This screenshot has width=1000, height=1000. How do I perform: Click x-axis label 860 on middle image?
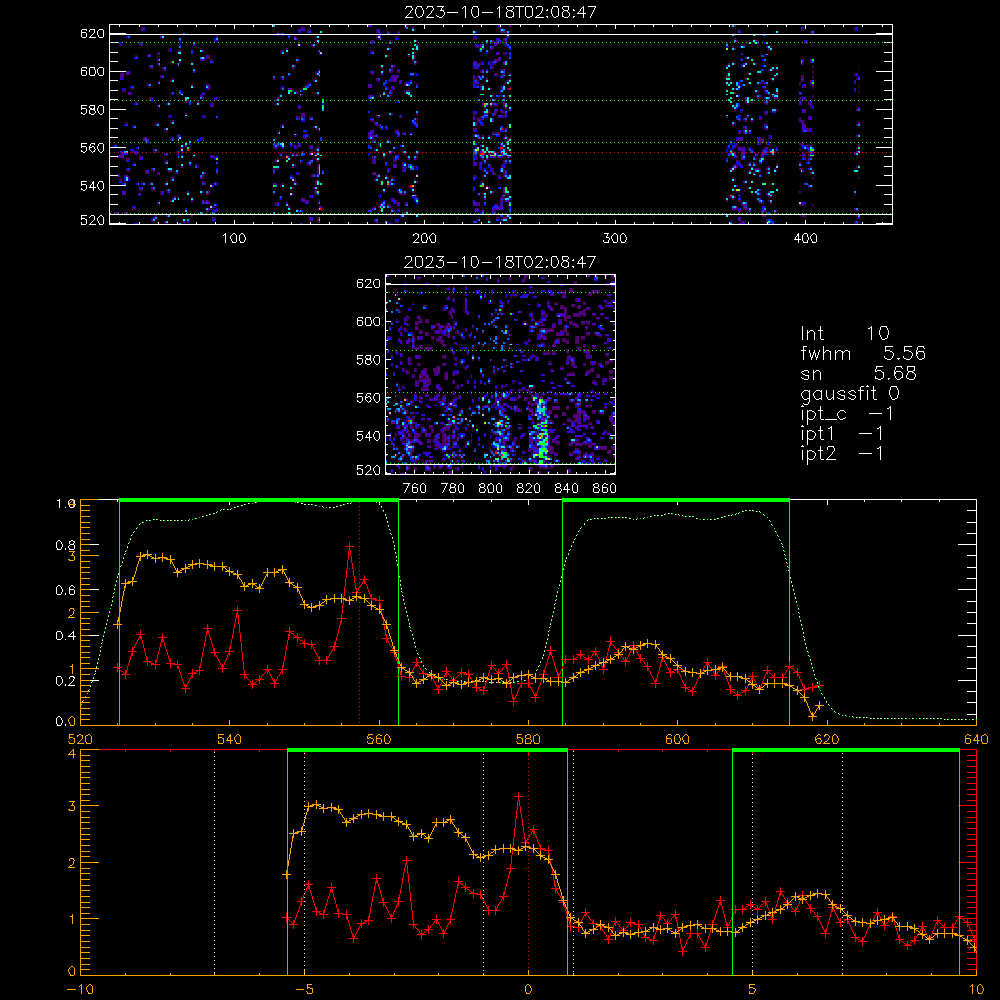[605, 489]
